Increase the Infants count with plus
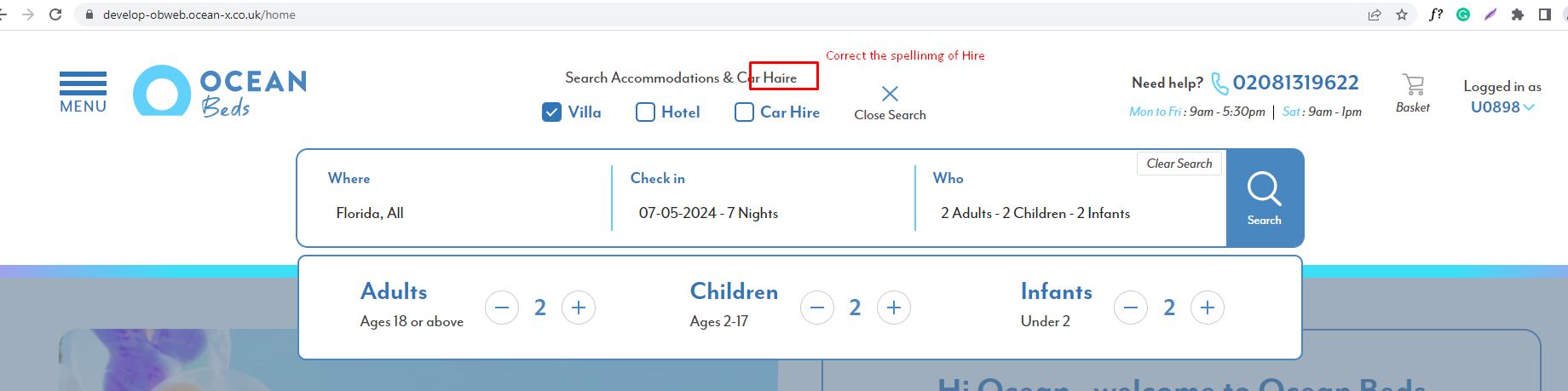This screenshot has height=391, width=1568. 1208,308
